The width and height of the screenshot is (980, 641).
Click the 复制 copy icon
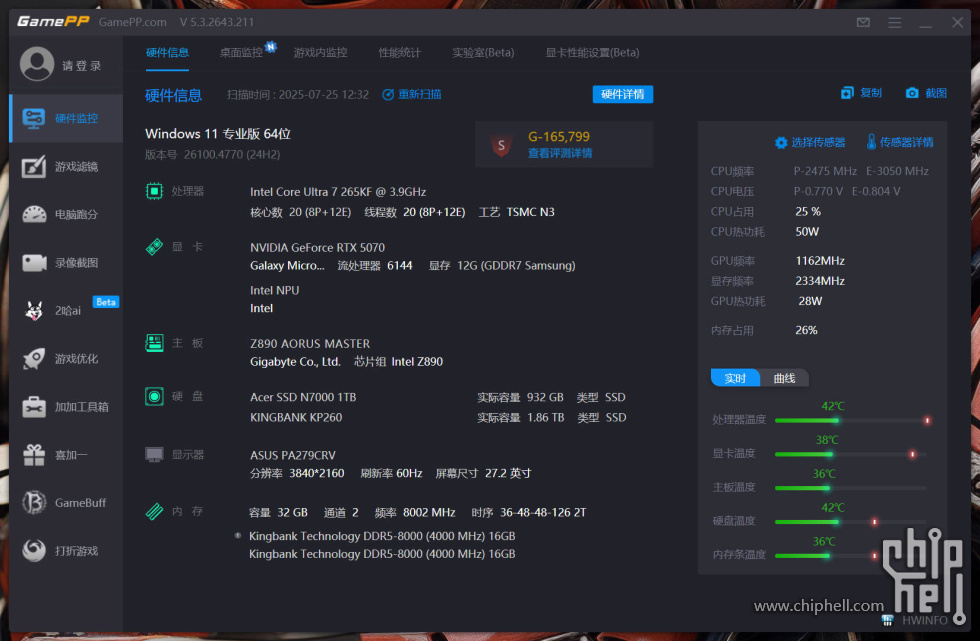click(847, 93)
